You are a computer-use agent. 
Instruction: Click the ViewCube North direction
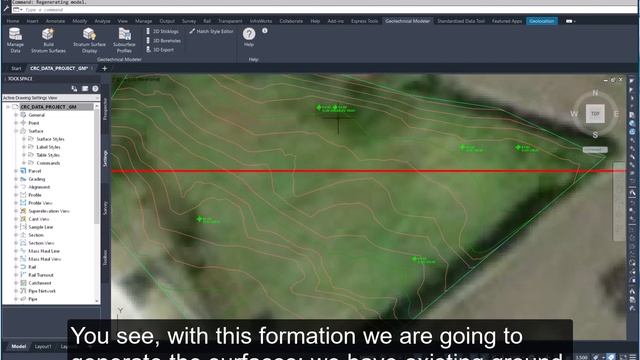pos(595,93)
